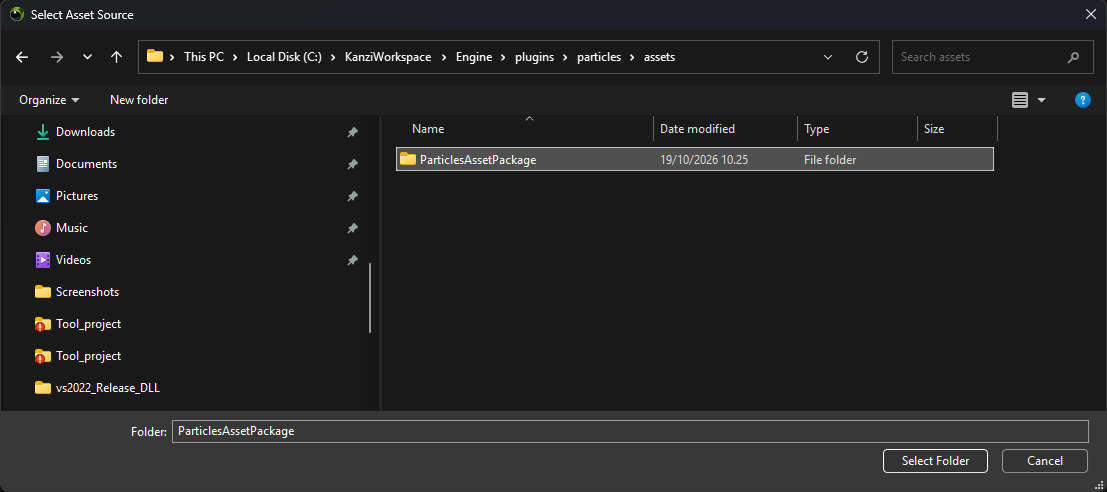Unpin Music via its pin icon
This screenshot has height=492, width=1107.
[x=352, y=228]
